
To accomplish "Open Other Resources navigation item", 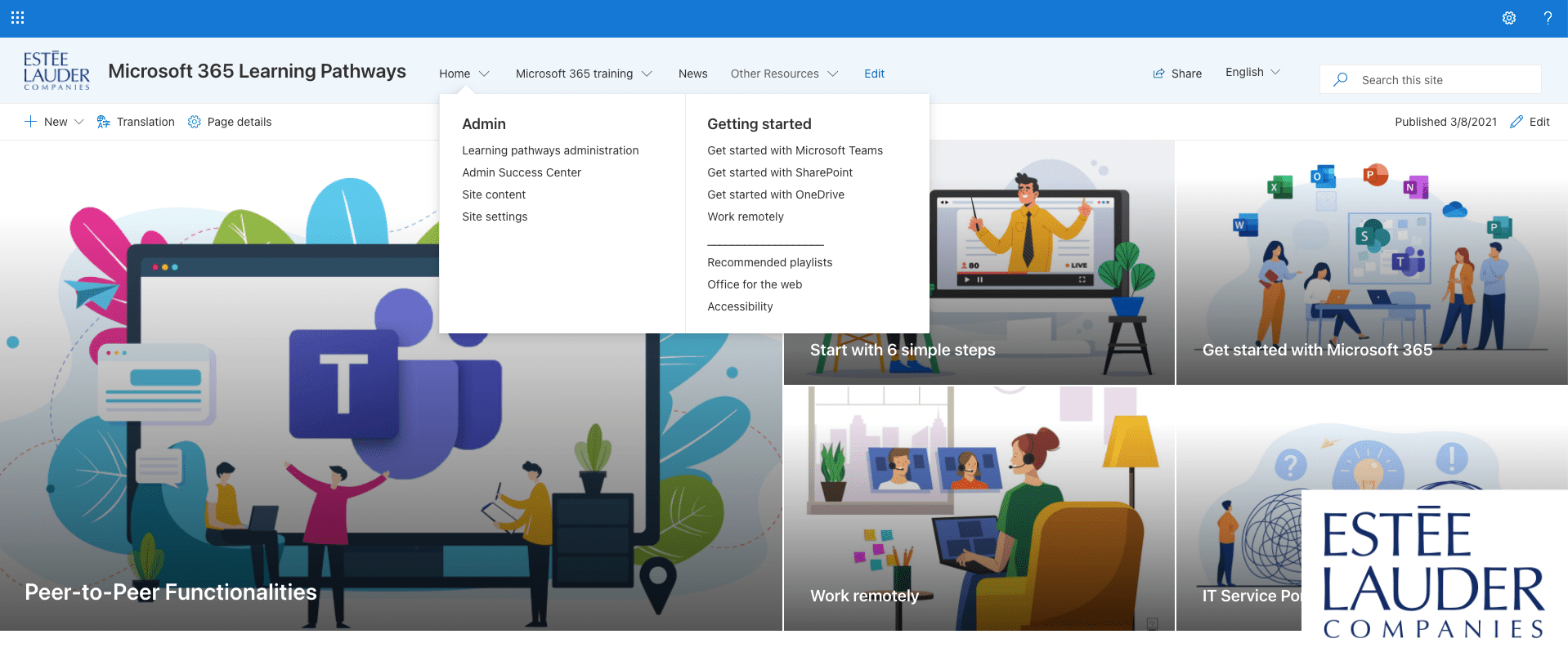I will click(x=774, y=74).
